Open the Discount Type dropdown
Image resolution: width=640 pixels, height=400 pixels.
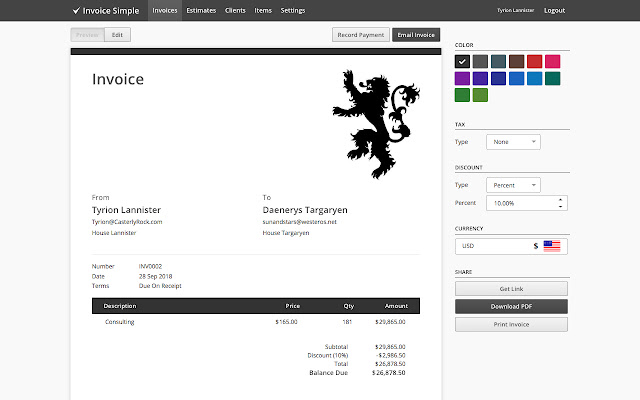(513, 185)
